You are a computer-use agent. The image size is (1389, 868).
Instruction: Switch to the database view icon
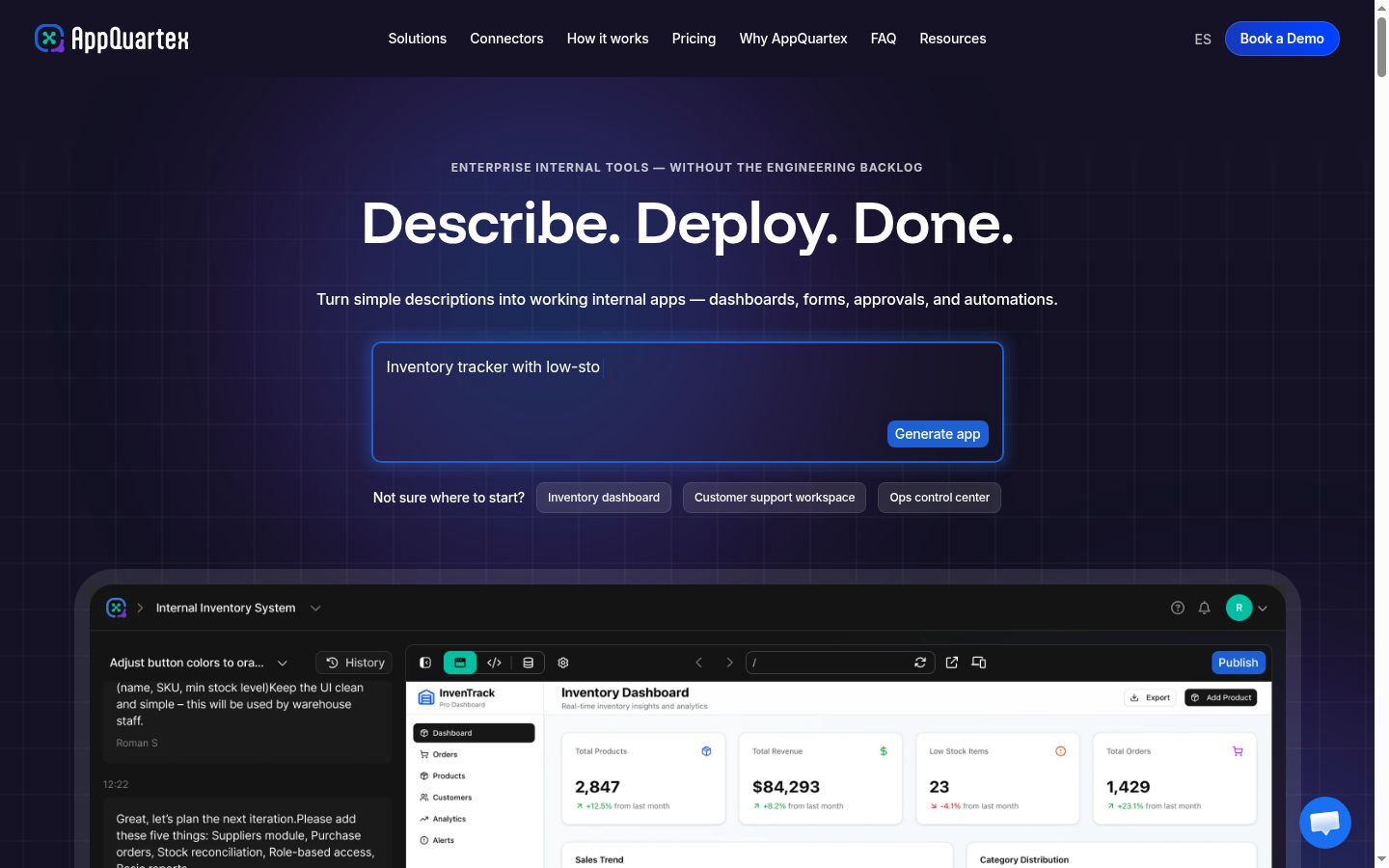pyautogui.click(x=528, y=663)
